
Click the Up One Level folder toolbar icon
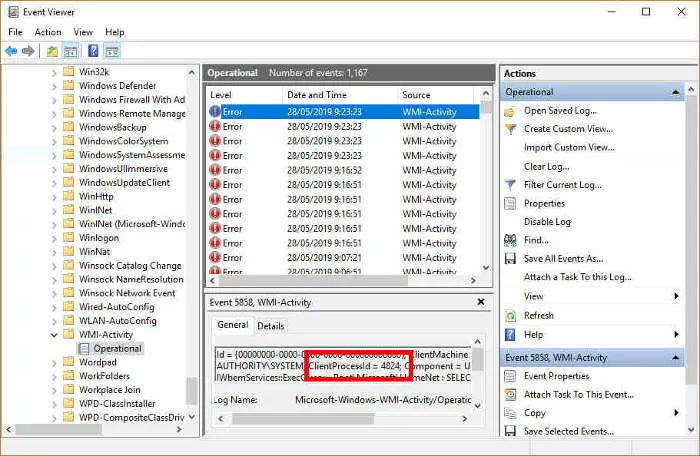[x=52, y=51]
